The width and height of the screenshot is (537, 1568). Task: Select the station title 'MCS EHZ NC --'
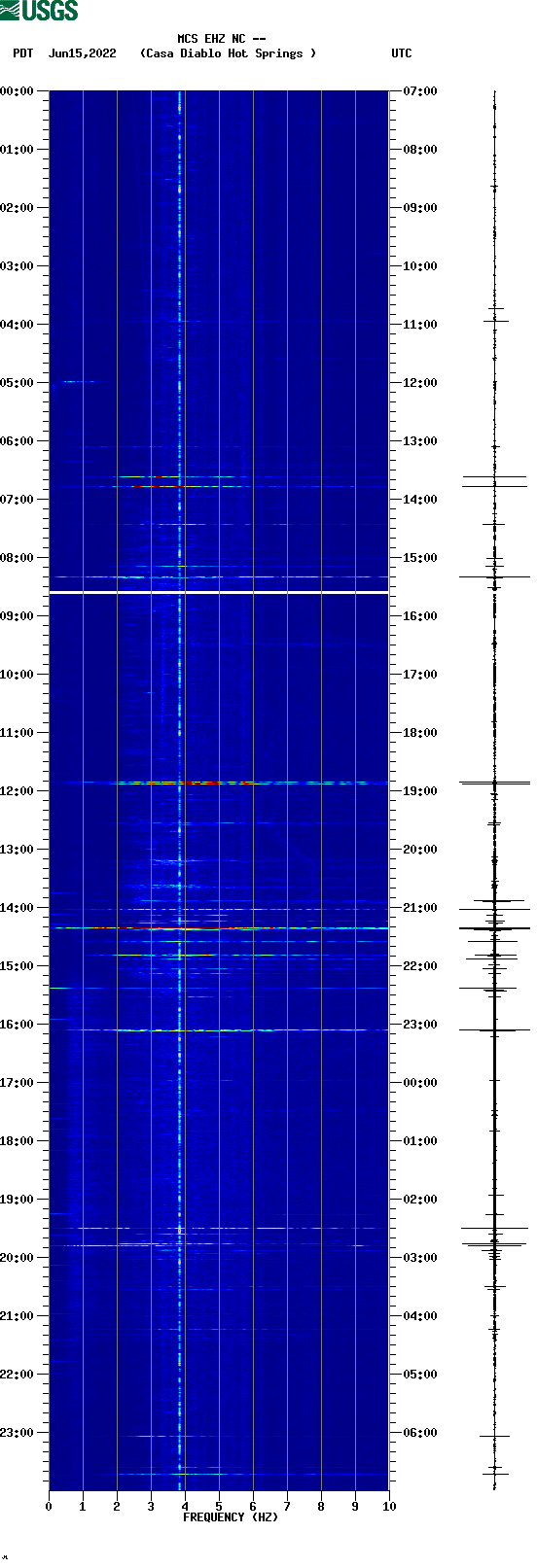[x=222, y=39]
